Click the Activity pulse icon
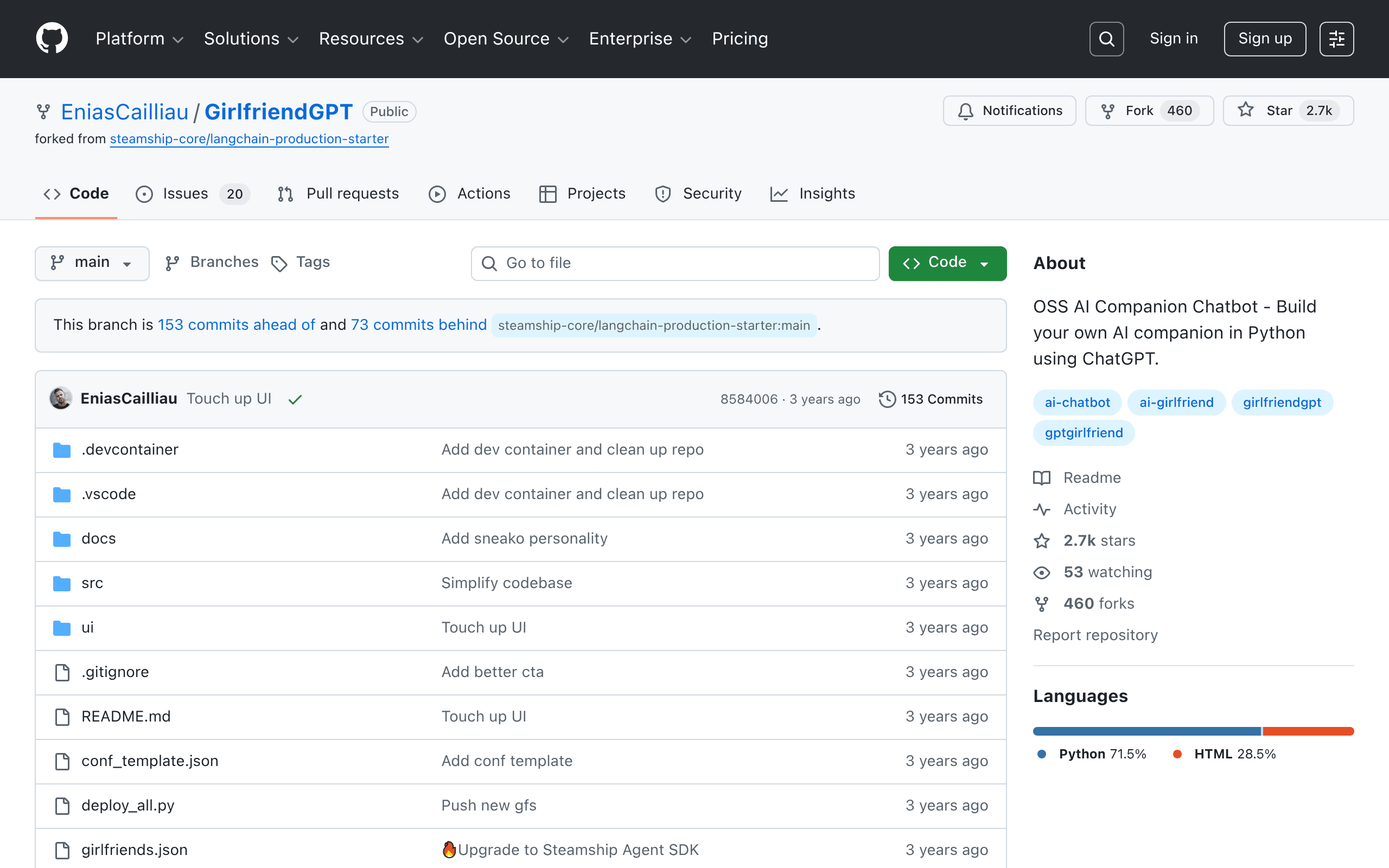The width and height of the screenshot is (1389, 868). [x=1042, y=509]
